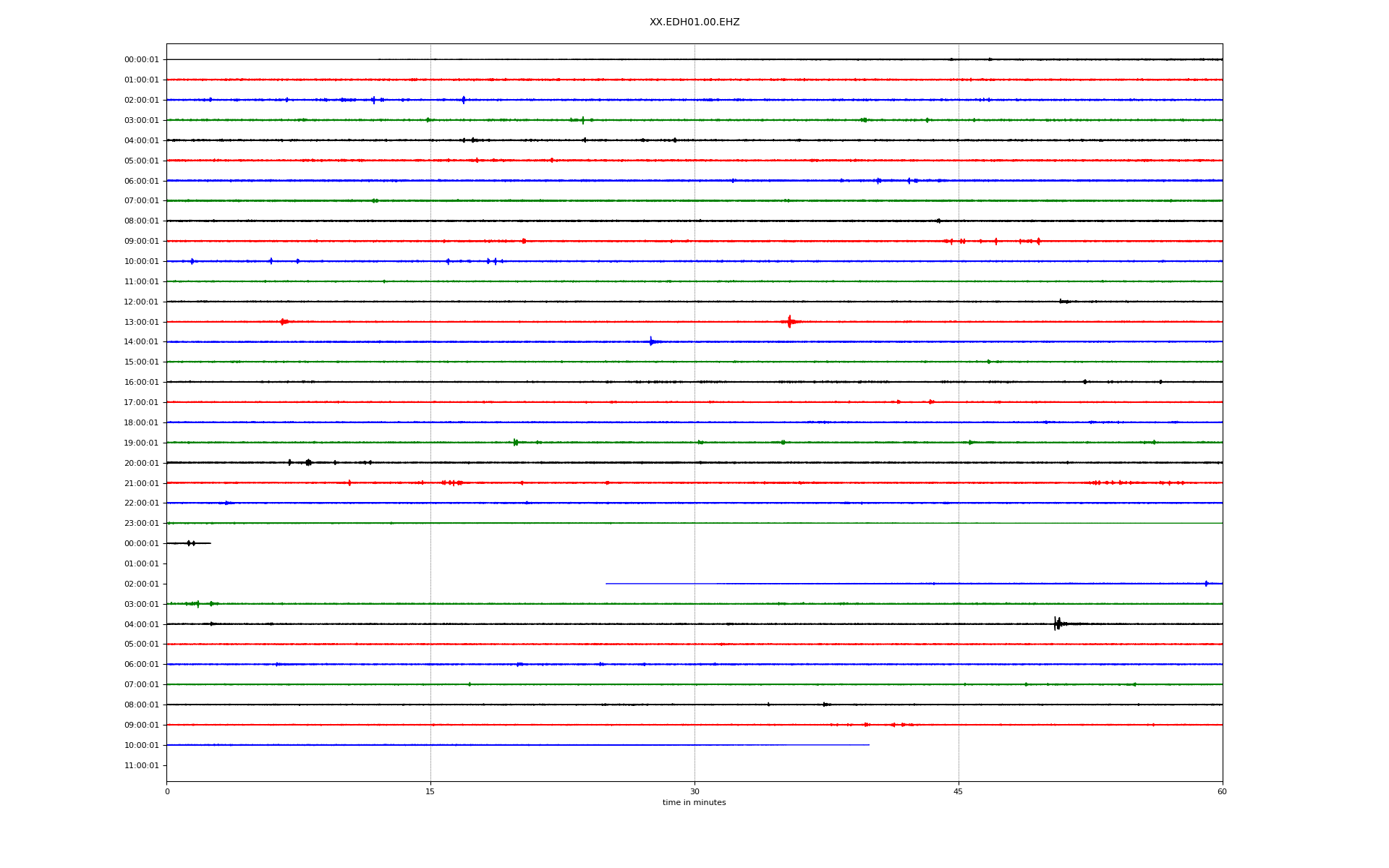Click the plot title XX.EDH01.00.EHZ
1389x868 pixels.
694,22
